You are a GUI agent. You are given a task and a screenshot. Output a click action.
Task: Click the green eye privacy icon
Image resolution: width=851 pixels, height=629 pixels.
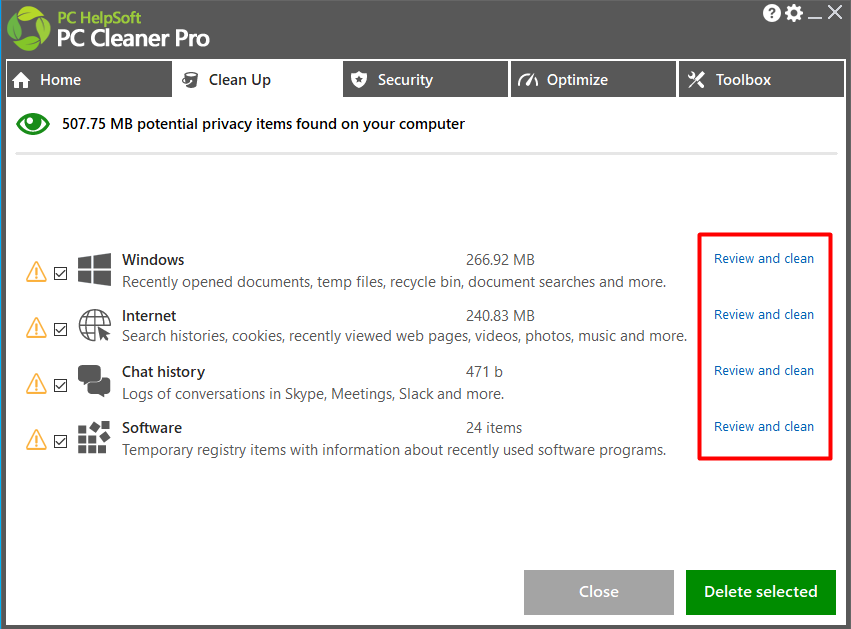coord(33,124)
